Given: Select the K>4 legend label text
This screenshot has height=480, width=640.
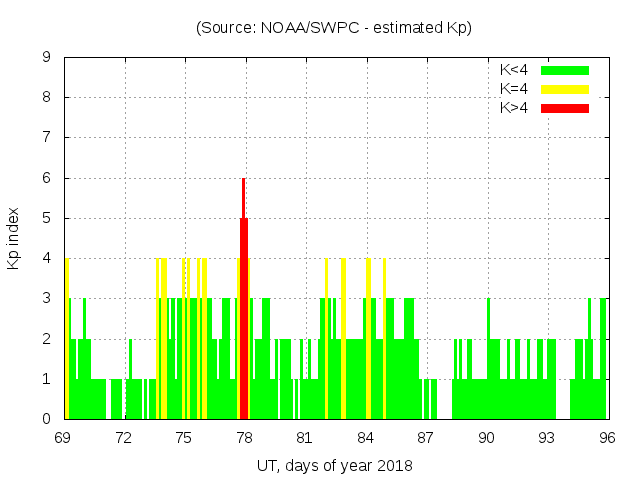Looking at the screenshot, I should [x=514, y=108].
